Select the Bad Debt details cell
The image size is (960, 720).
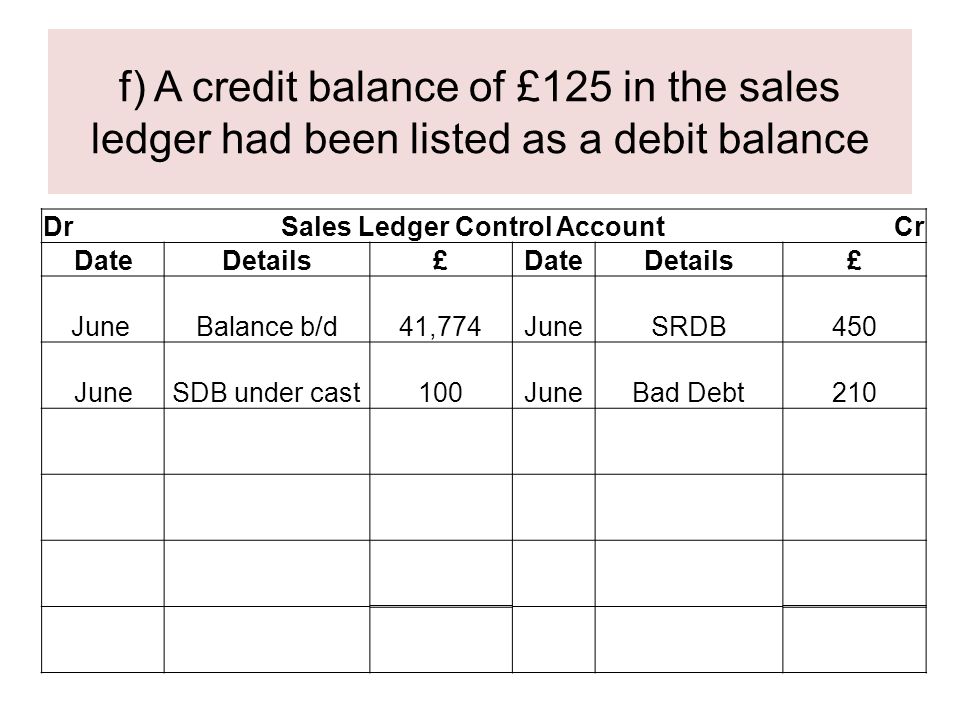click(x=689, y=375)
